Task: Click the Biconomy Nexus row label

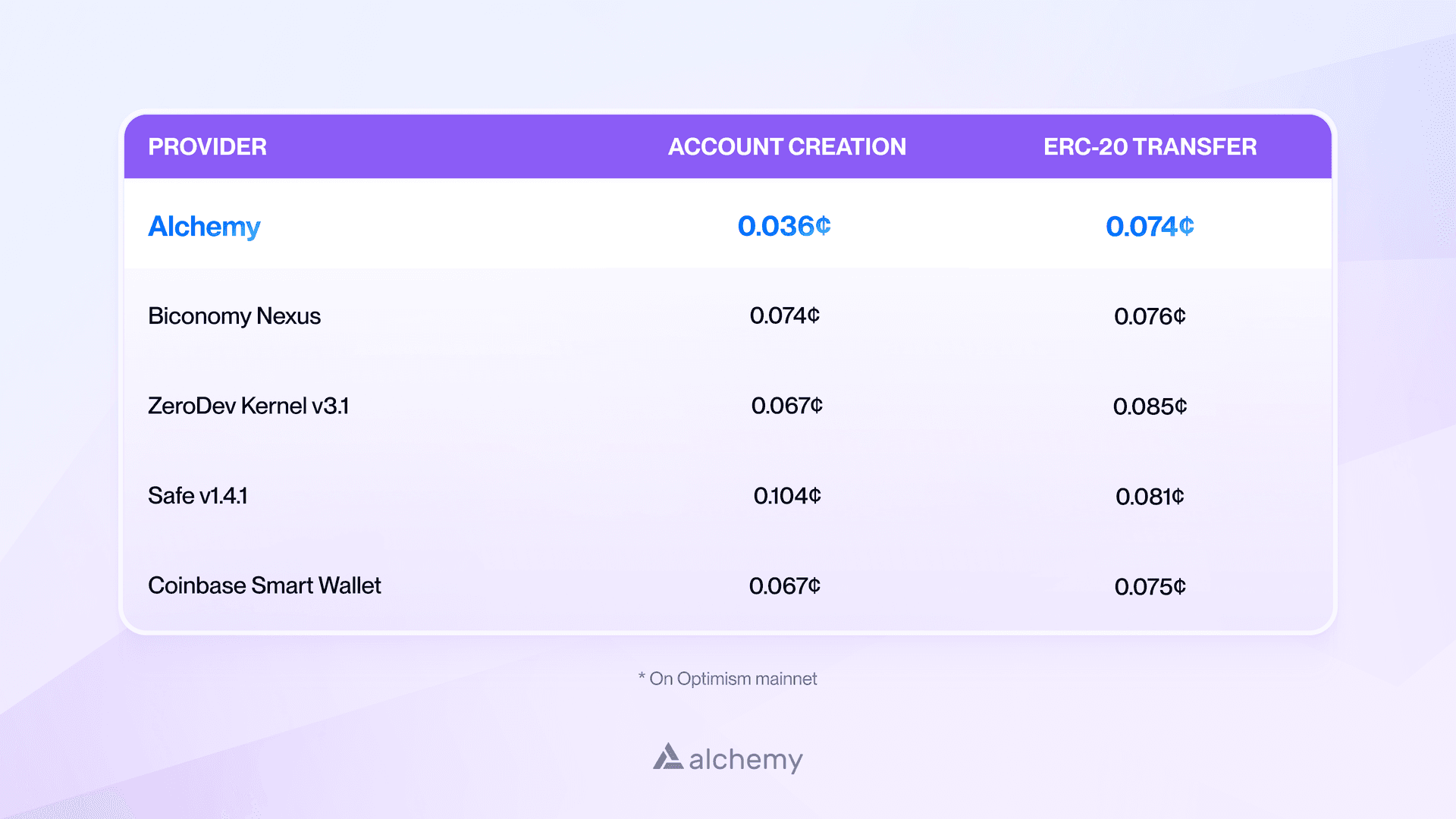Action: pyautogui.click(x=234, y=315)
